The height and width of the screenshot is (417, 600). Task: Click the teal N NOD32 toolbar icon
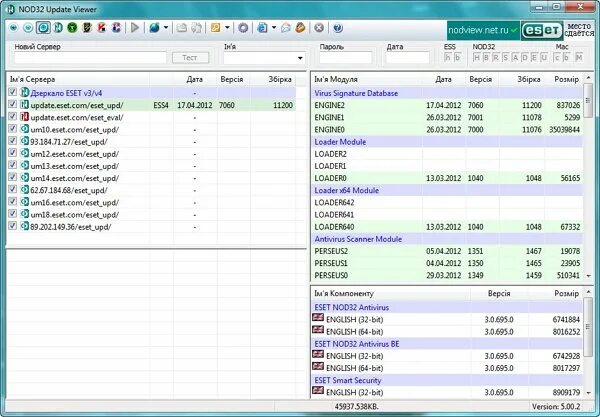coord(58,28)
